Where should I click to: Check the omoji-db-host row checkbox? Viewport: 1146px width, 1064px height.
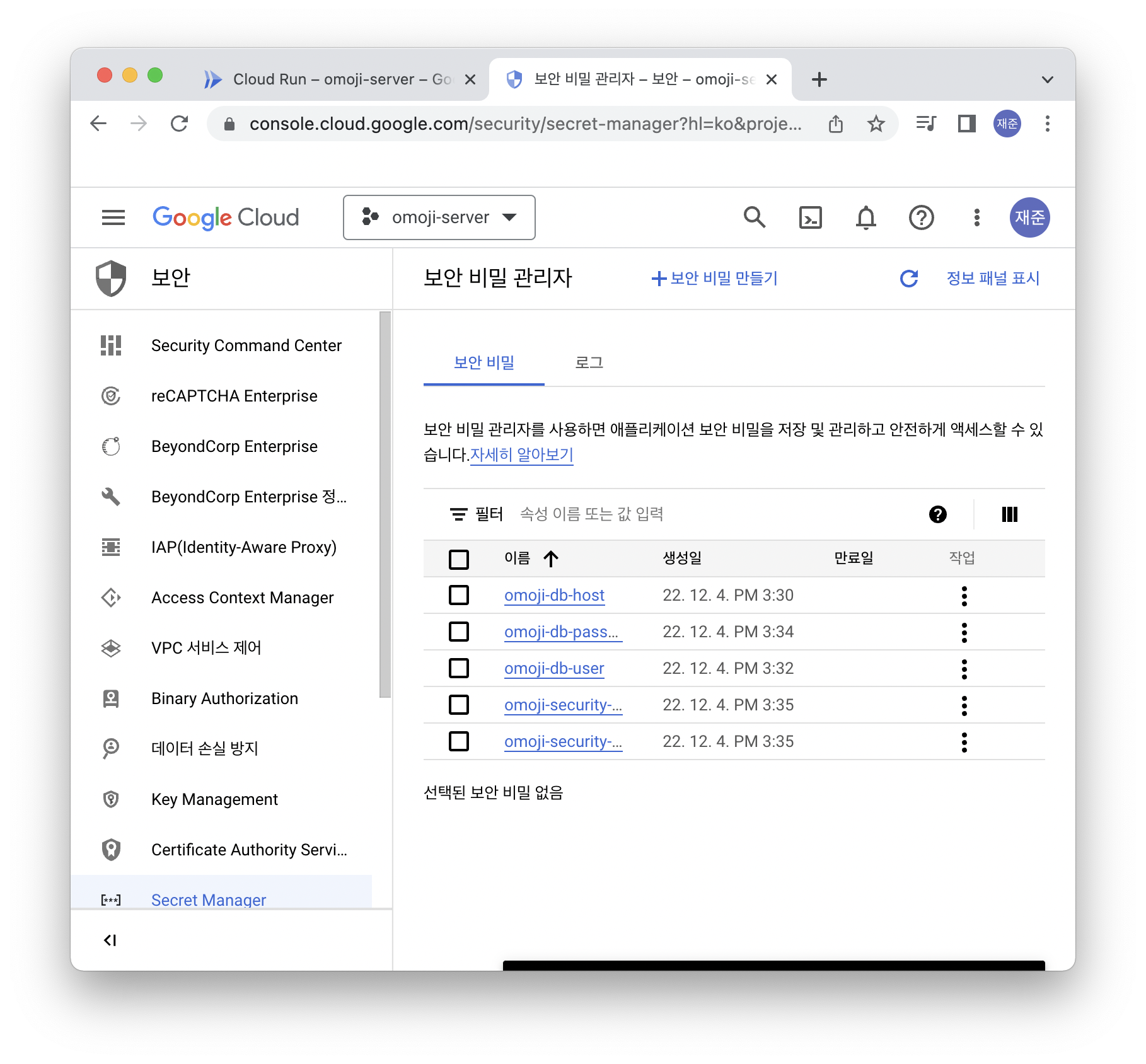click(459, 595)
